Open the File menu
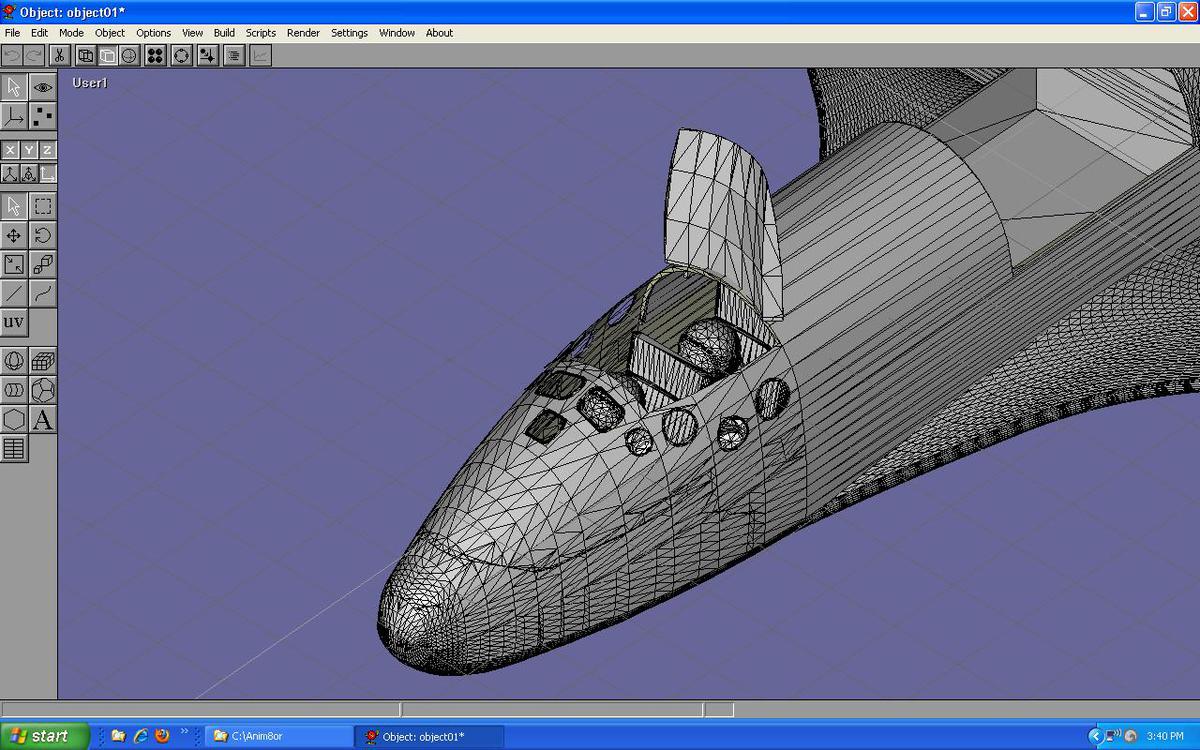The height and width of the screenshot is (750, 1200). point(12,33)
